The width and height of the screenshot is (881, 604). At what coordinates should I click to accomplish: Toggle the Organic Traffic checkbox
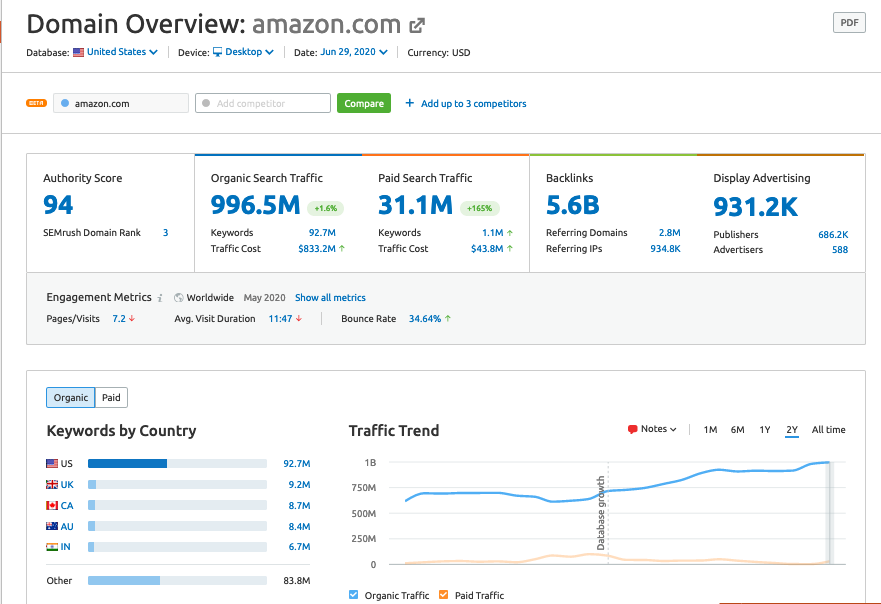(x=353, y=594)
